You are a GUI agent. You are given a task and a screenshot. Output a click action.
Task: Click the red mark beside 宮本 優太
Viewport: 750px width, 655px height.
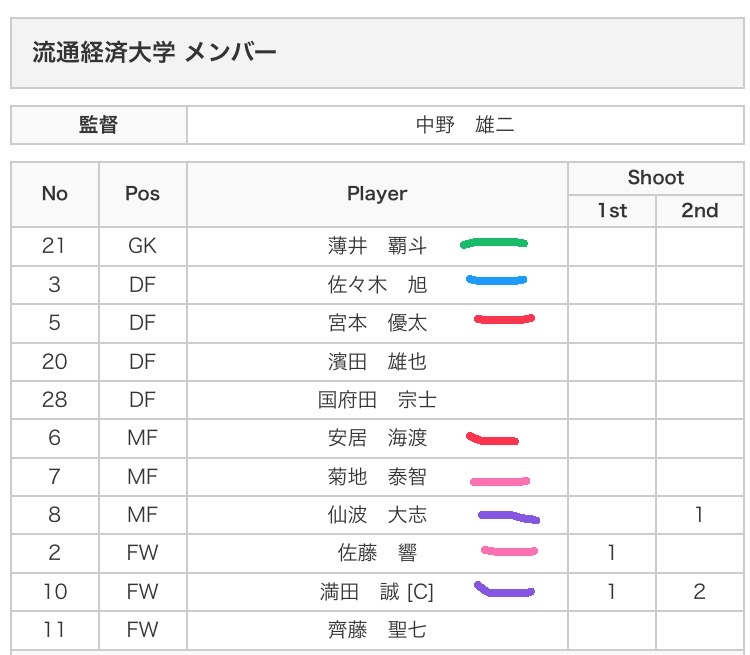[x=504, y=320]
